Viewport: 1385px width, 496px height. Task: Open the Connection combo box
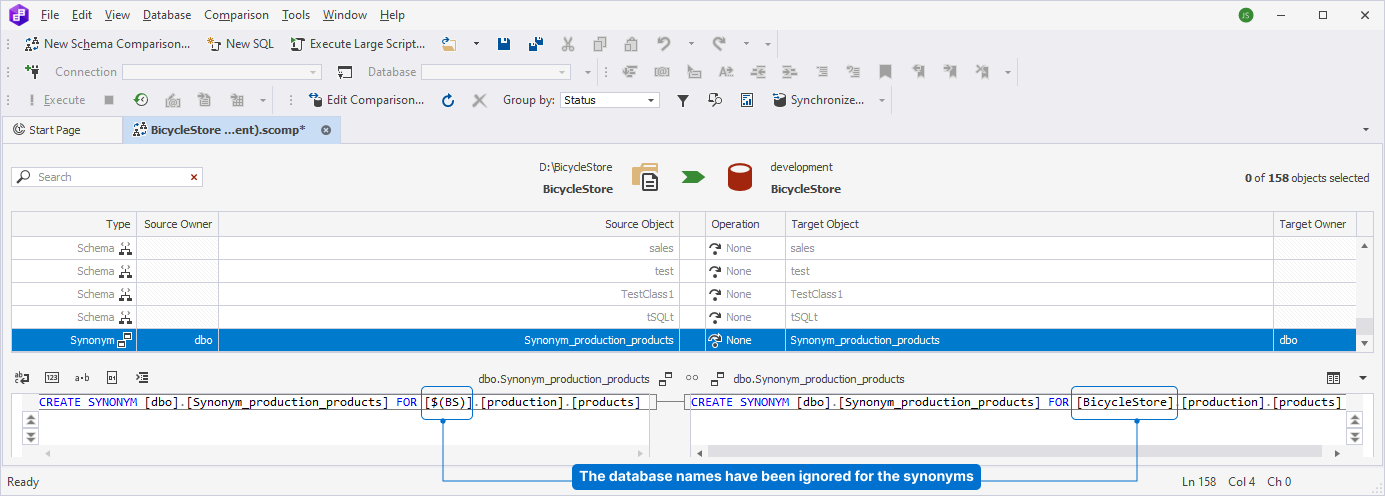pyautogui.click(x=221, y=72)
